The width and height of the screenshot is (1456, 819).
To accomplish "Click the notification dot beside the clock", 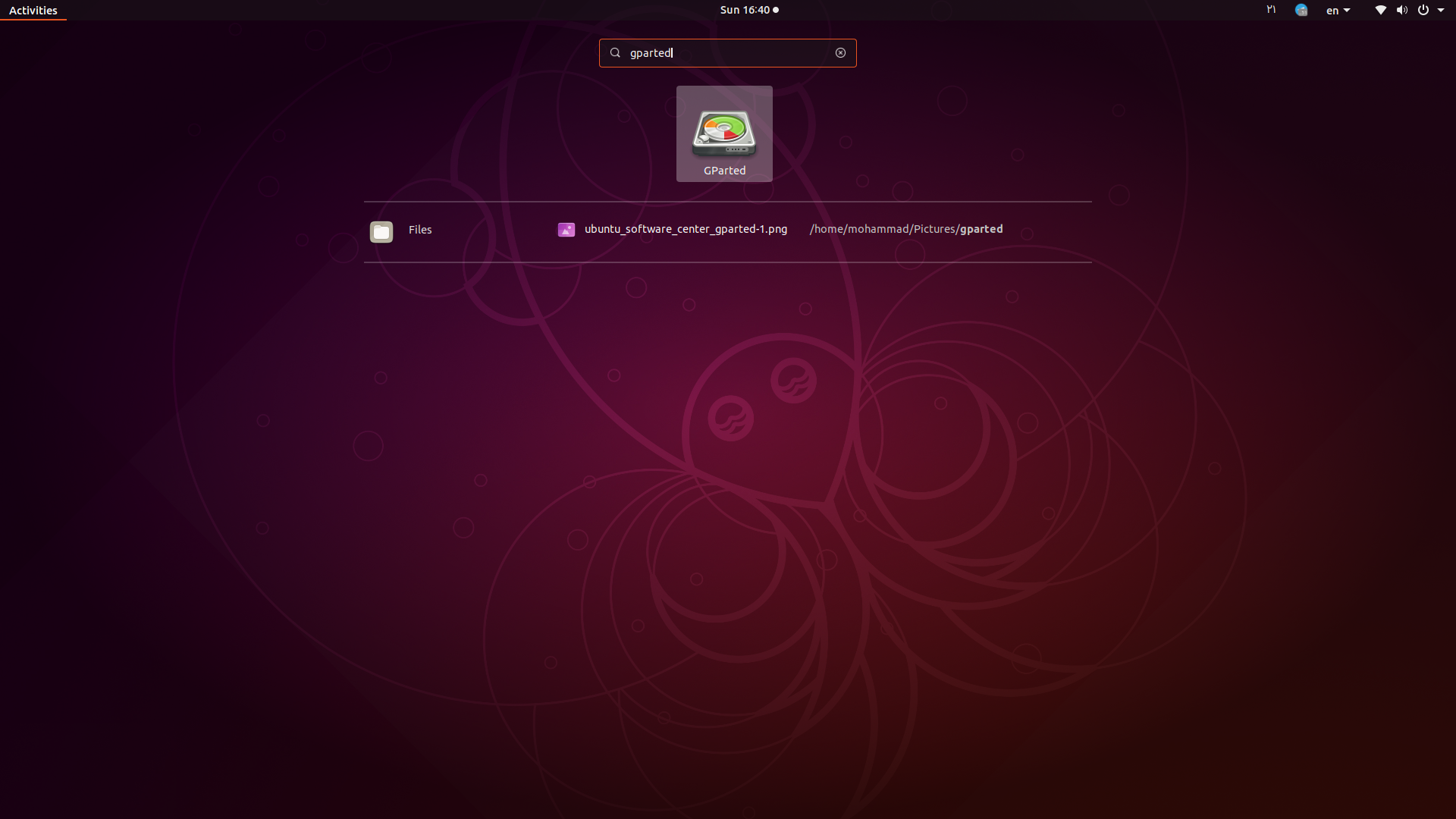I will pyautogui.click(x=776, y=10).
